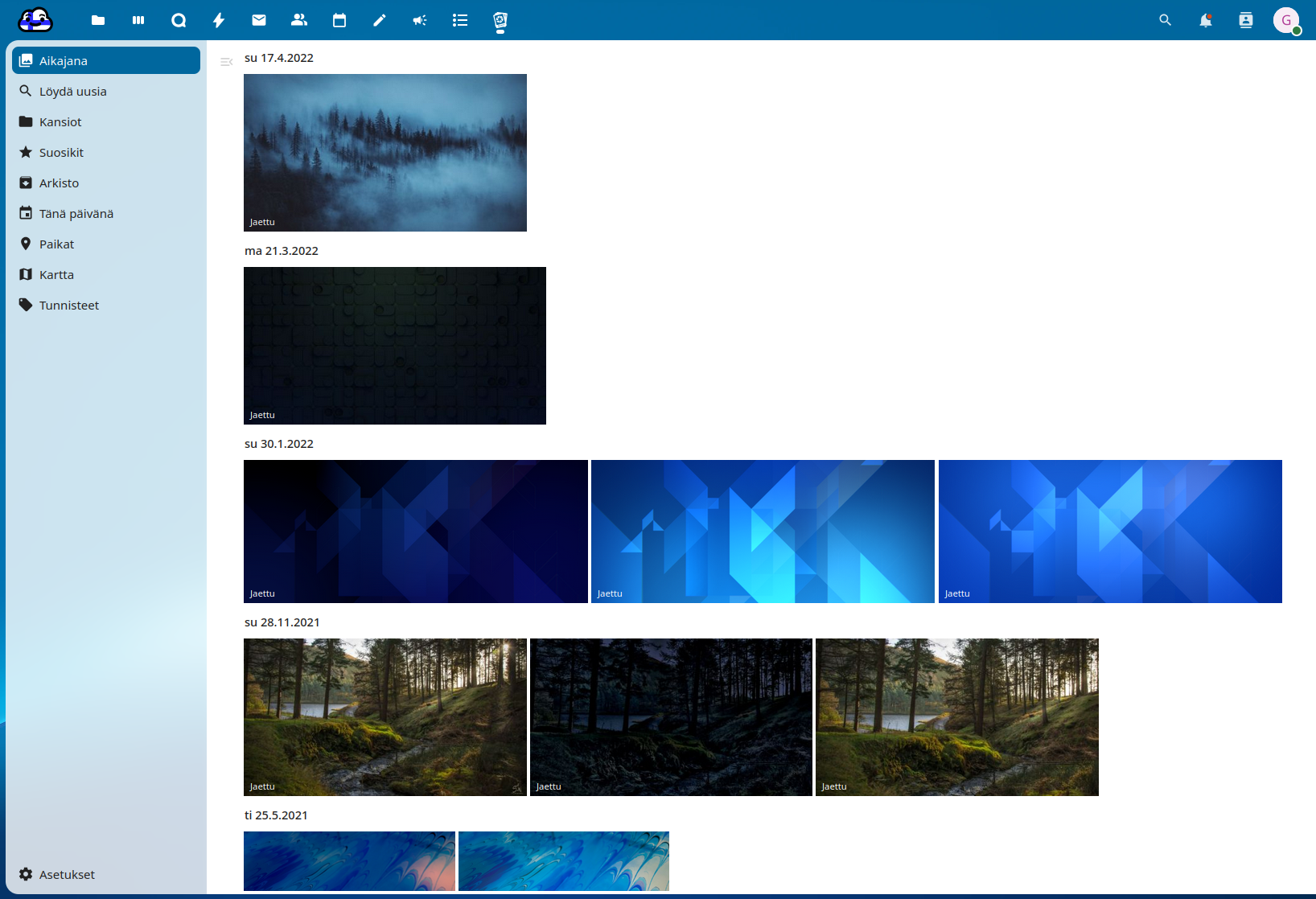Screen dimensions: 1316x899
Task: Open Kansiot in the sidebar
Action: click(x=106, y=121)
